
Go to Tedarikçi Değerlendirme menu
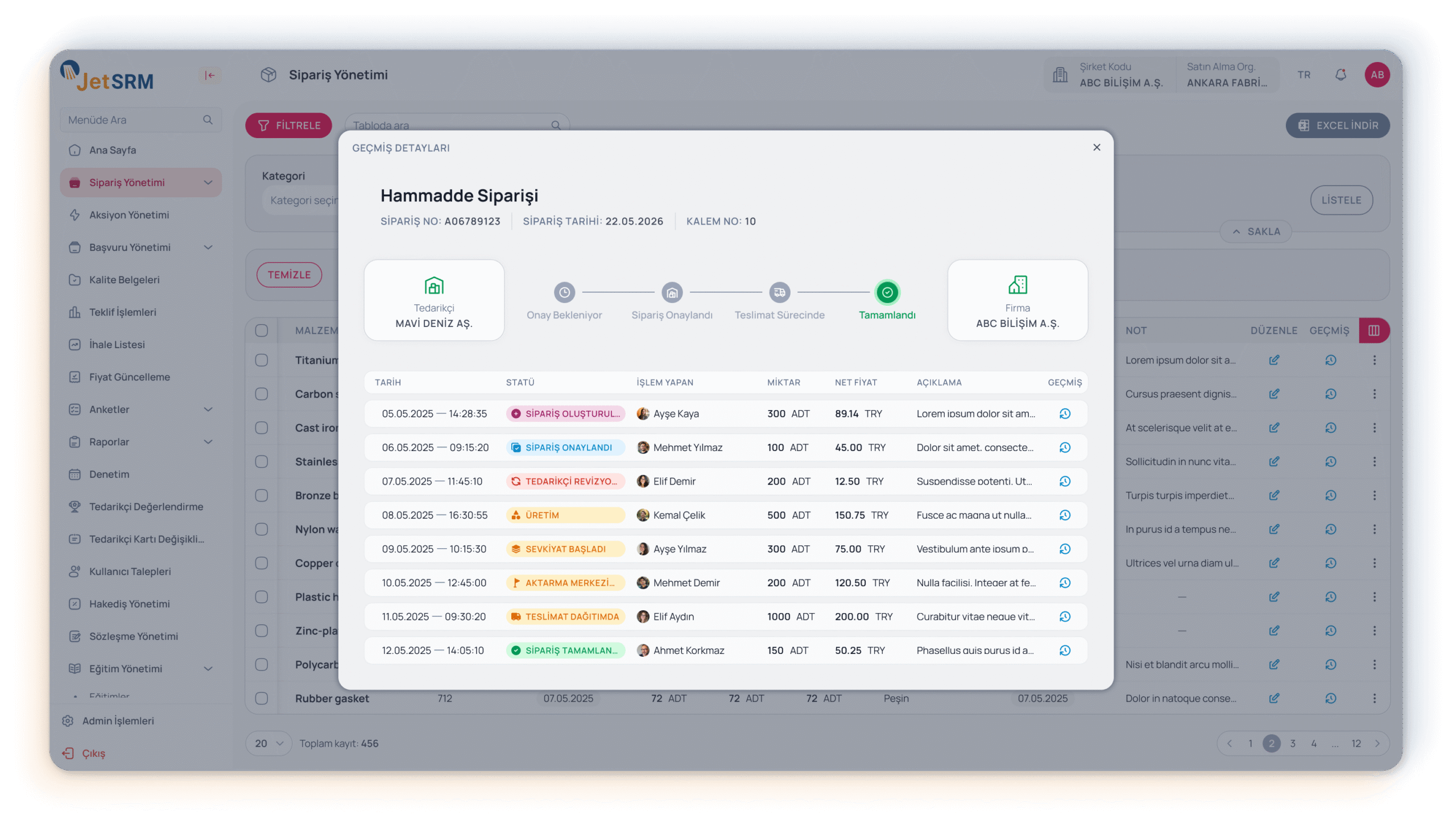(x=146, y=507)
